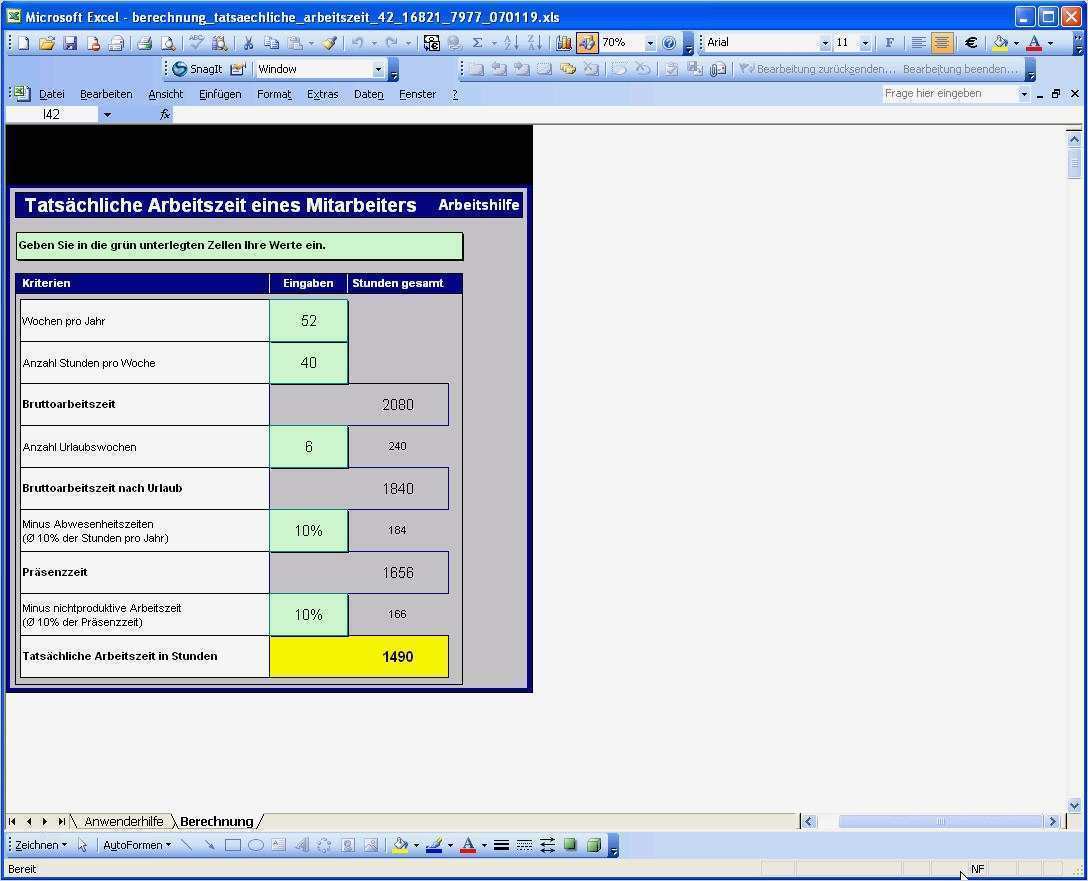This screenshot has width=1088, height=881.
Task: Apply the formatting toolbar red font color A
Action: (1034, 43)
